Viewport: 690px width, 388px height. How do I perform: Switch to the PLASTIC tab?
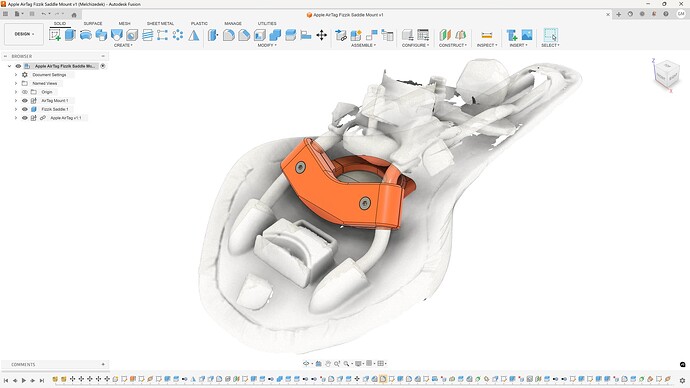click(x=199, y=23)
